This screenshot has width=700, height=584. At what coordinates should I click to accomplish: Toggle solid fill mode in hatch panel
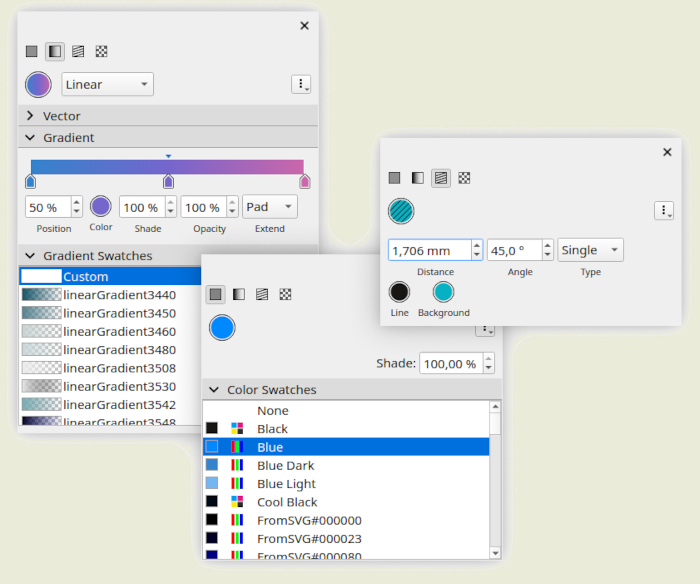[x=395, y=178]
